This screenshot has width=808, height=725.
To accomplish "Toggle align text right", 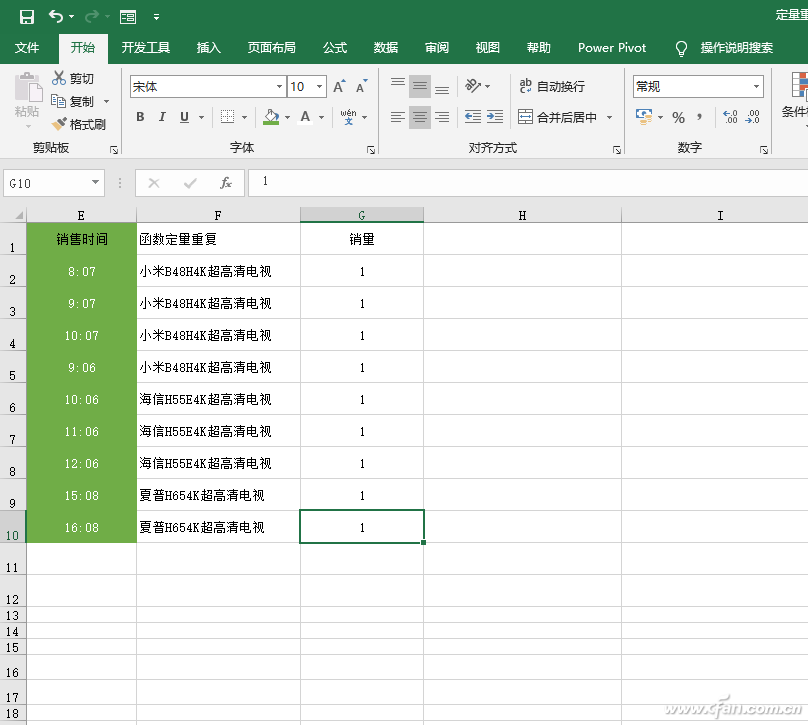I will point(442,117).
